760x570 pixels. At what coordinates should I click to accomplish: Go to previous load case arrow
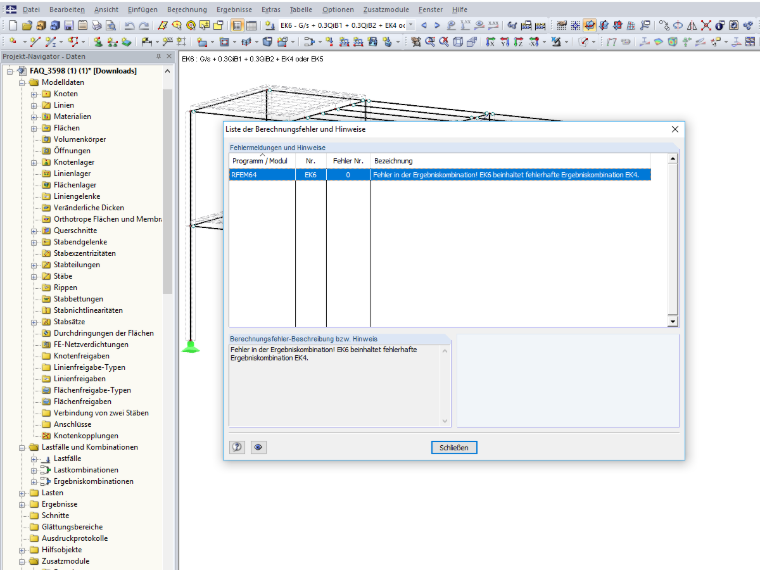[424, 25]
